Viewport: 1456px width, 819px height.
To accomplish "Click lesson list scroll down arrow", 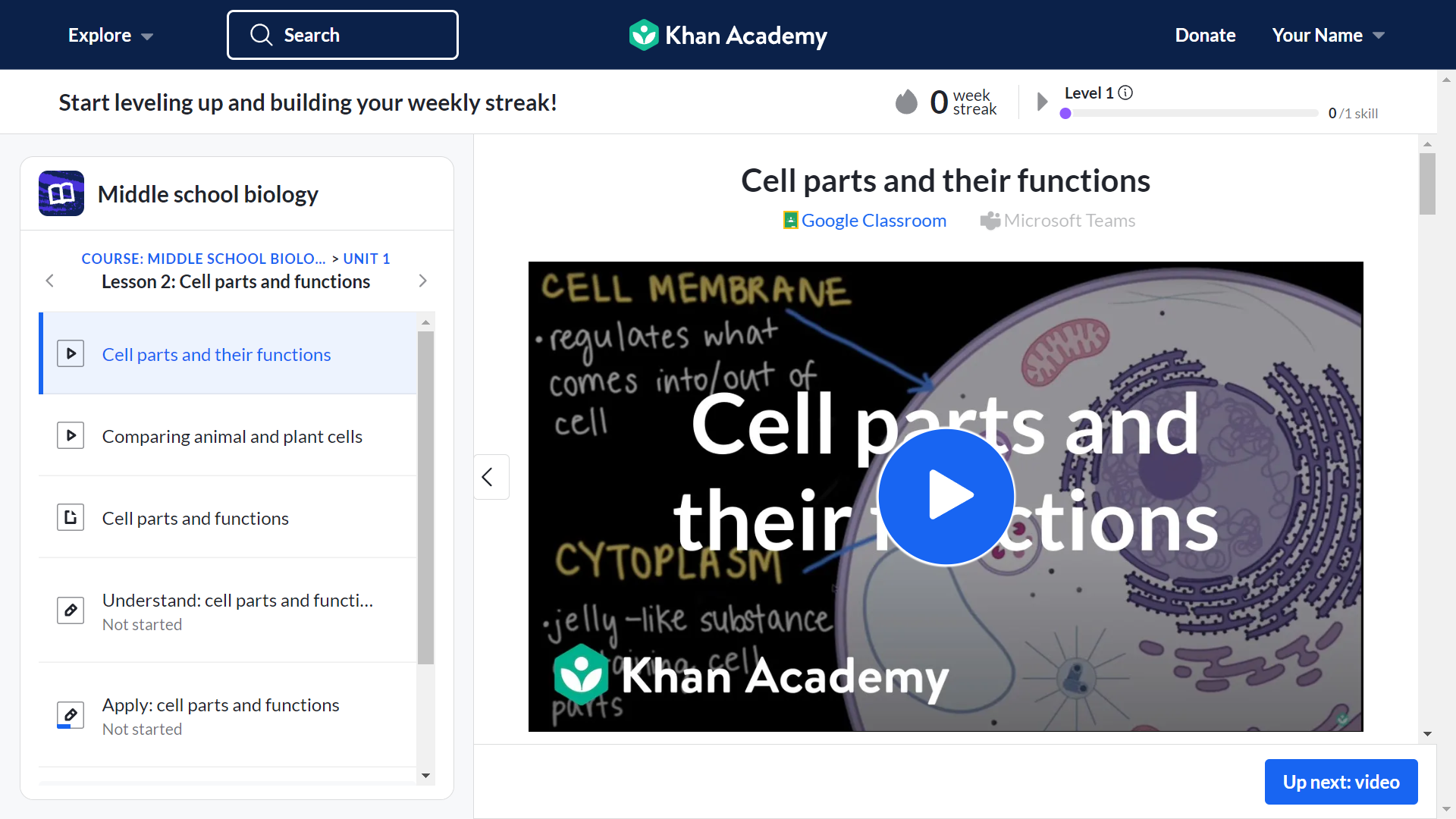I will click(426, 775).
